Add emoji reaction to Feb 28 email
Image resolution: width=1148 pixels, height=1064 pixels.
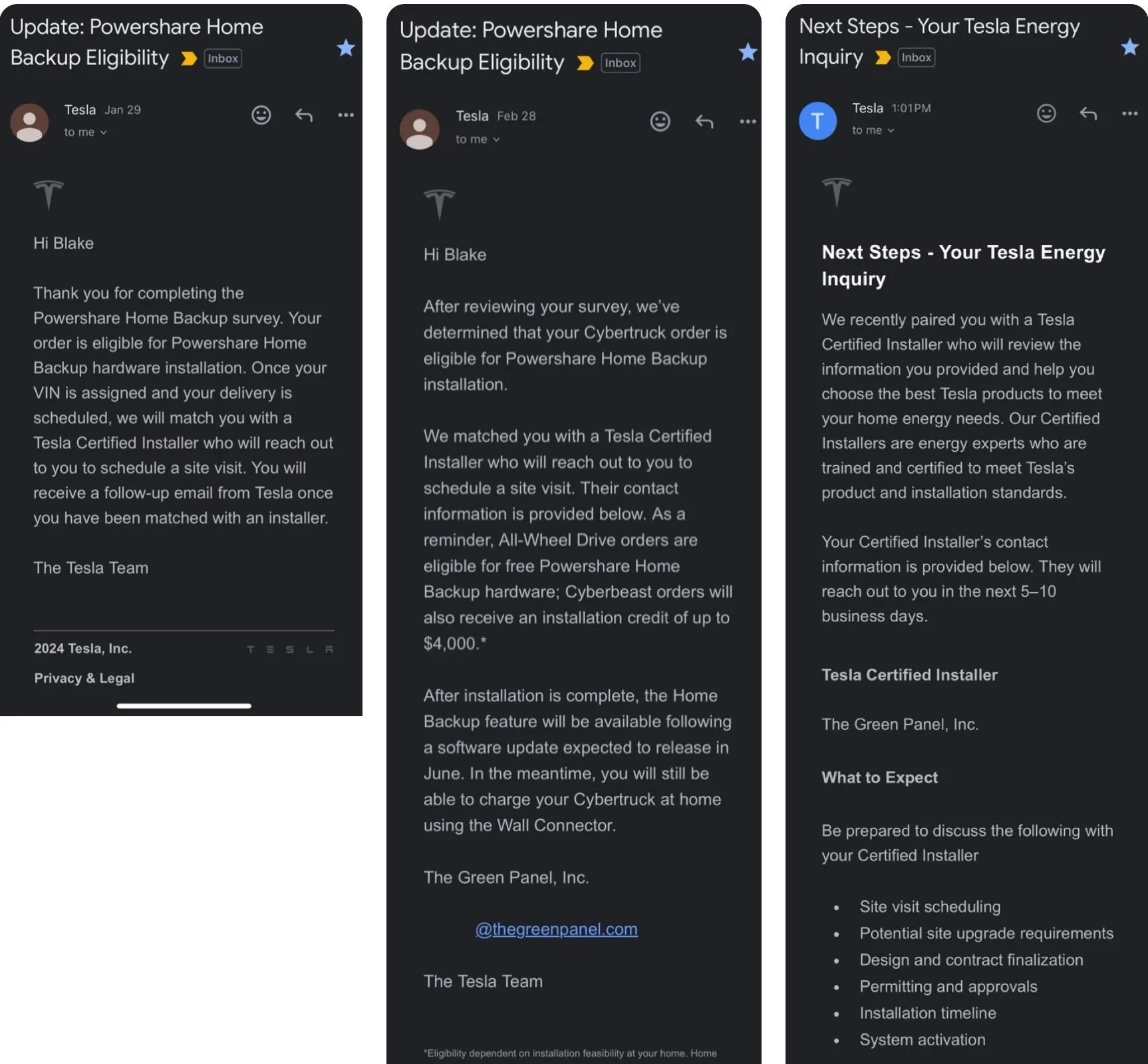click(660, 121)
